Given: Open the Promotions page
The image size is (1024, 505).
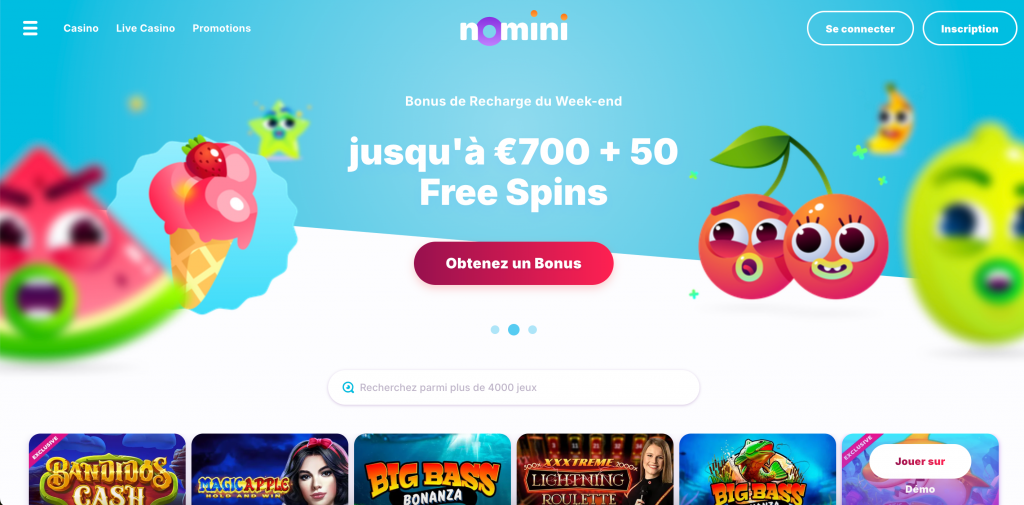Looking at the screenshot, I should click(x=221, y=28).
